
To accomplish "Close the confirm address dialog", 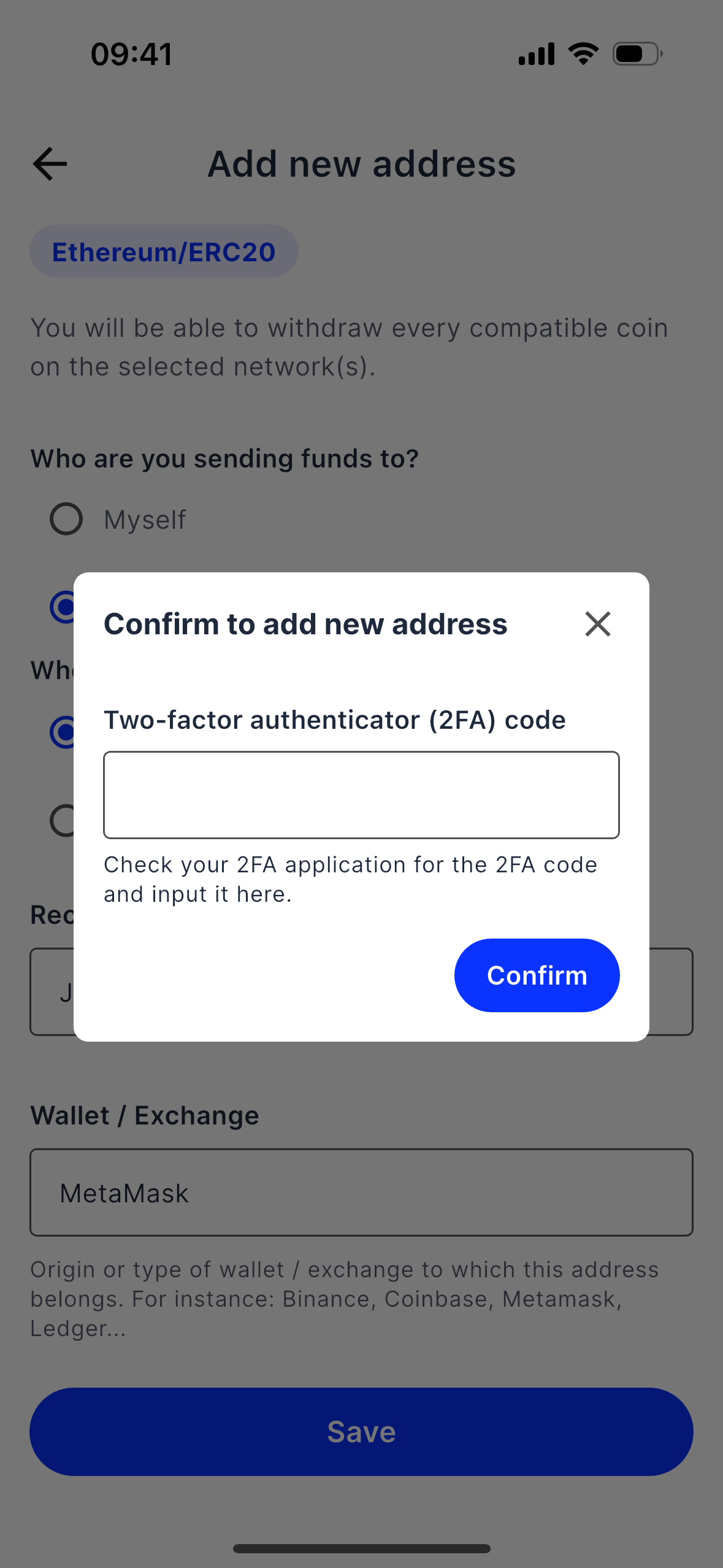I will tap(597, 624).
